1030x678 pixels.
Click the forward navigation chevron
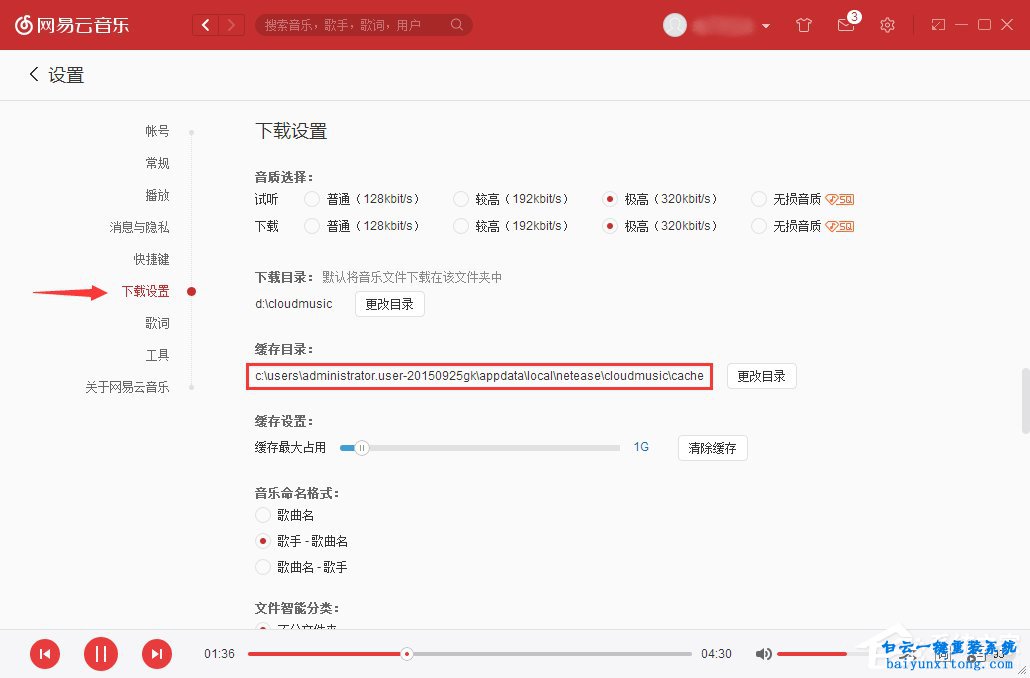(x=233, y=24)
